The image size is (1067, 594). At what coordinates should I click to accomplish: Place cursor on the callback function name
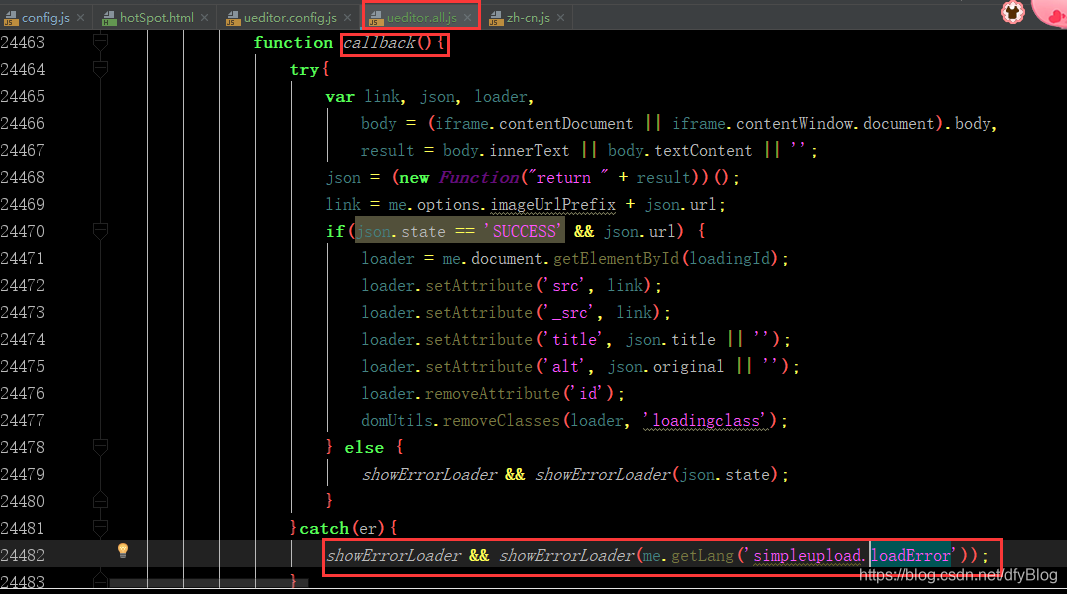(x=379, y=43)
